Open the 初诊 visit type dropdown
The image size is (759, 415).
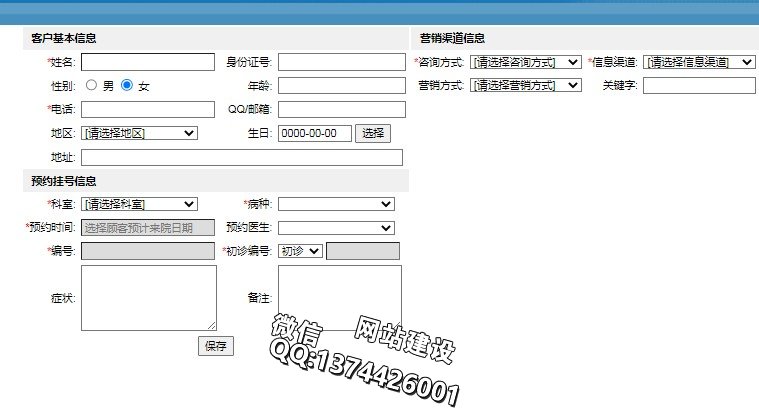click(x=300, y=251)
